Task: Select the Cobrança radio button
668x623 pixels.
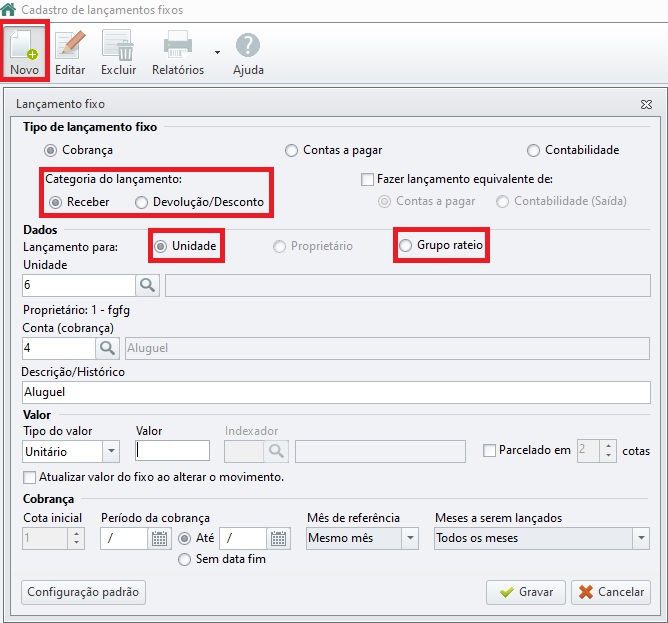Action: click(x=50, y=150)
